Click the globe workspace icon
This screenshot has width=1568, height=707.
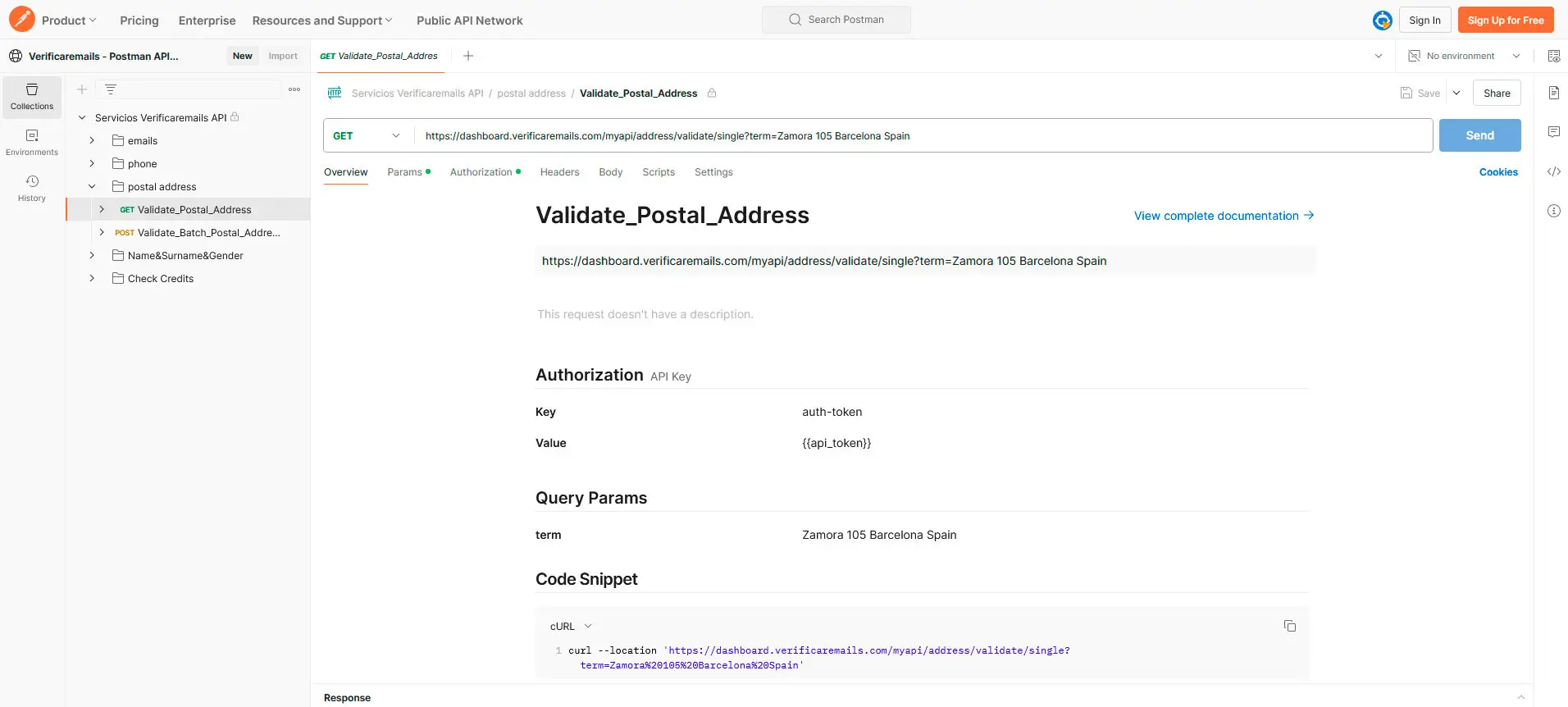pos(16,56)
